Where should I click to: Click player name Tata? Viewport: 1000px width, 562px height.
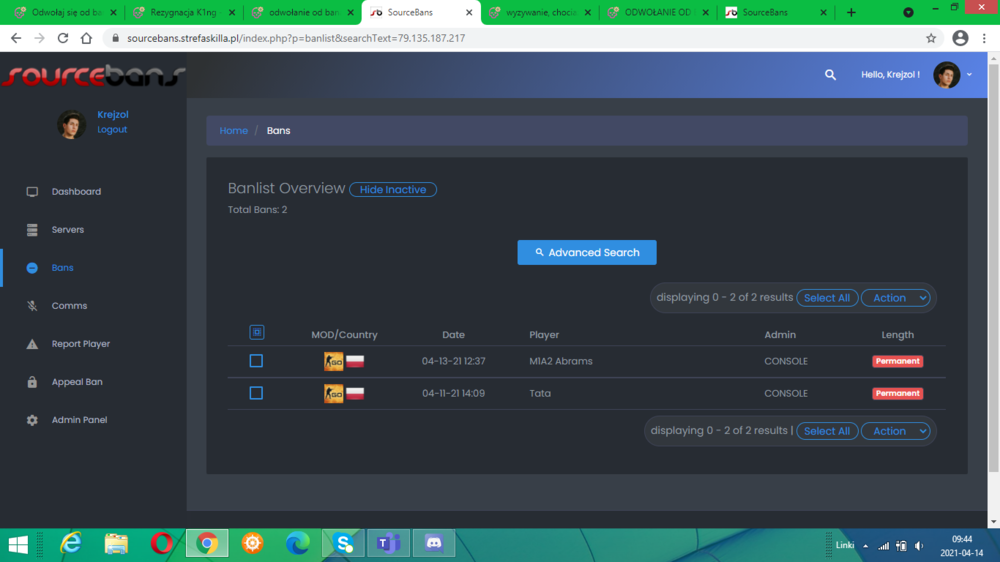[x=540, y=394]
